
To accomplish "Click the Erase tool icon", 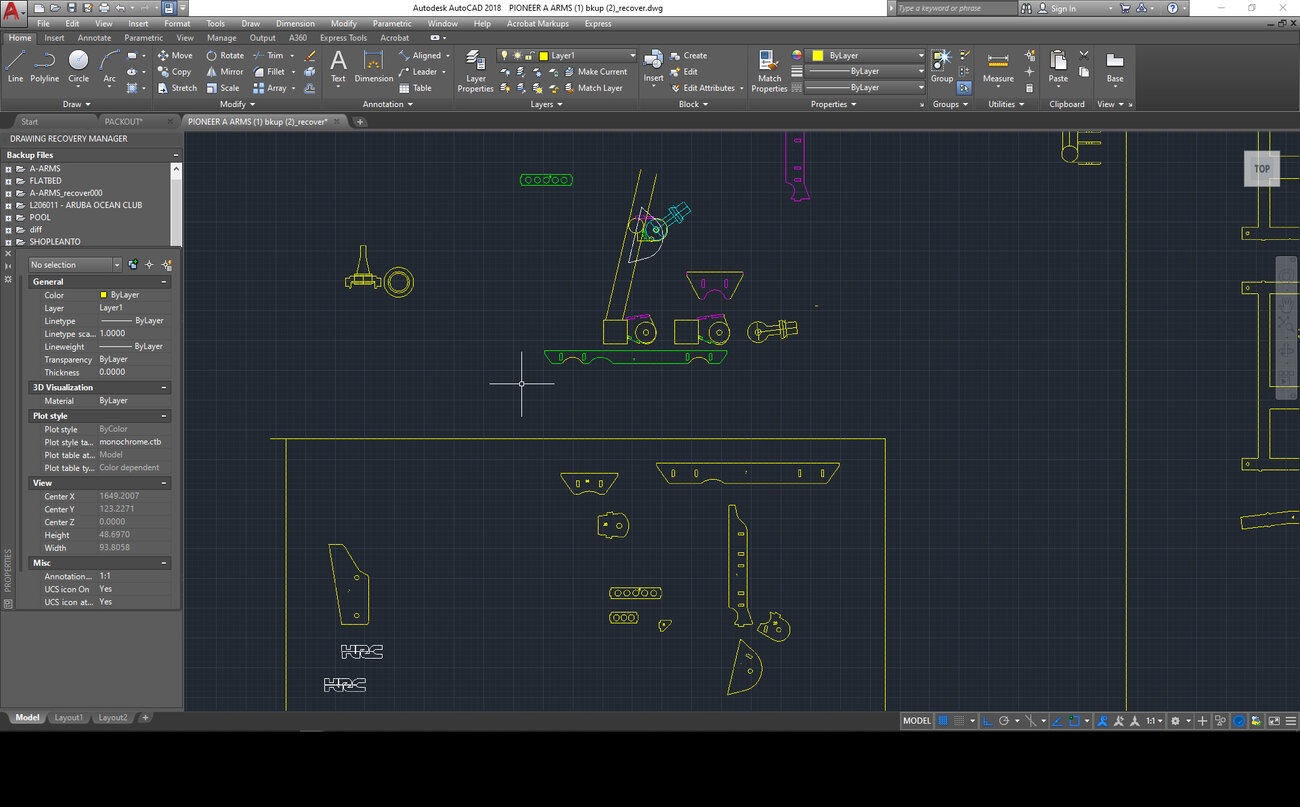I will [310, 56].
